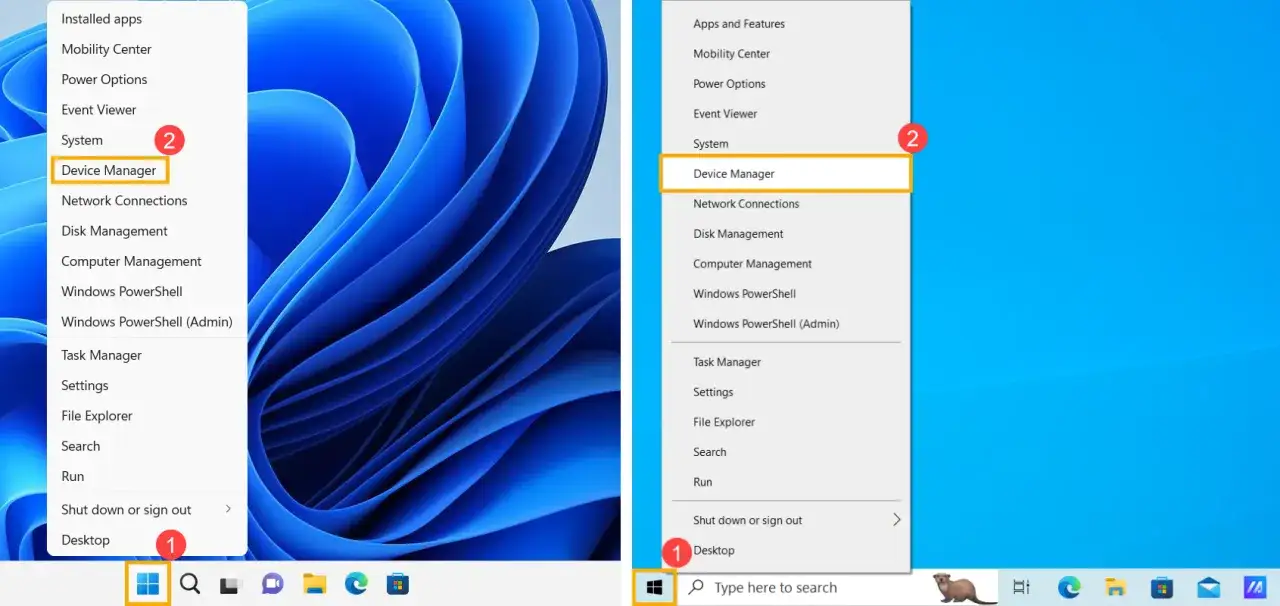Open Computer Management in Windows 10 menu
Screen dimensions: 1280x606
pos(786,264)
